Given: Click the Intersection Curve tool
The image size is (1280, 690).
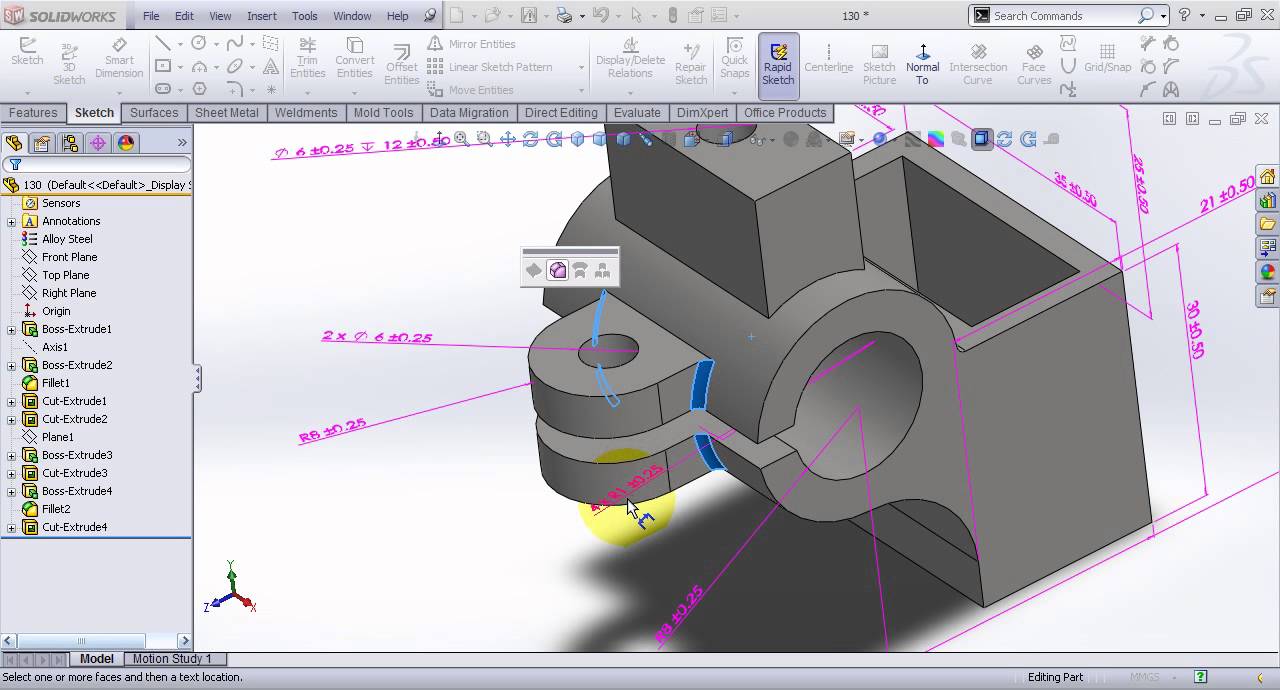Looking at the screenshot, I should click(x=977, y=60).
